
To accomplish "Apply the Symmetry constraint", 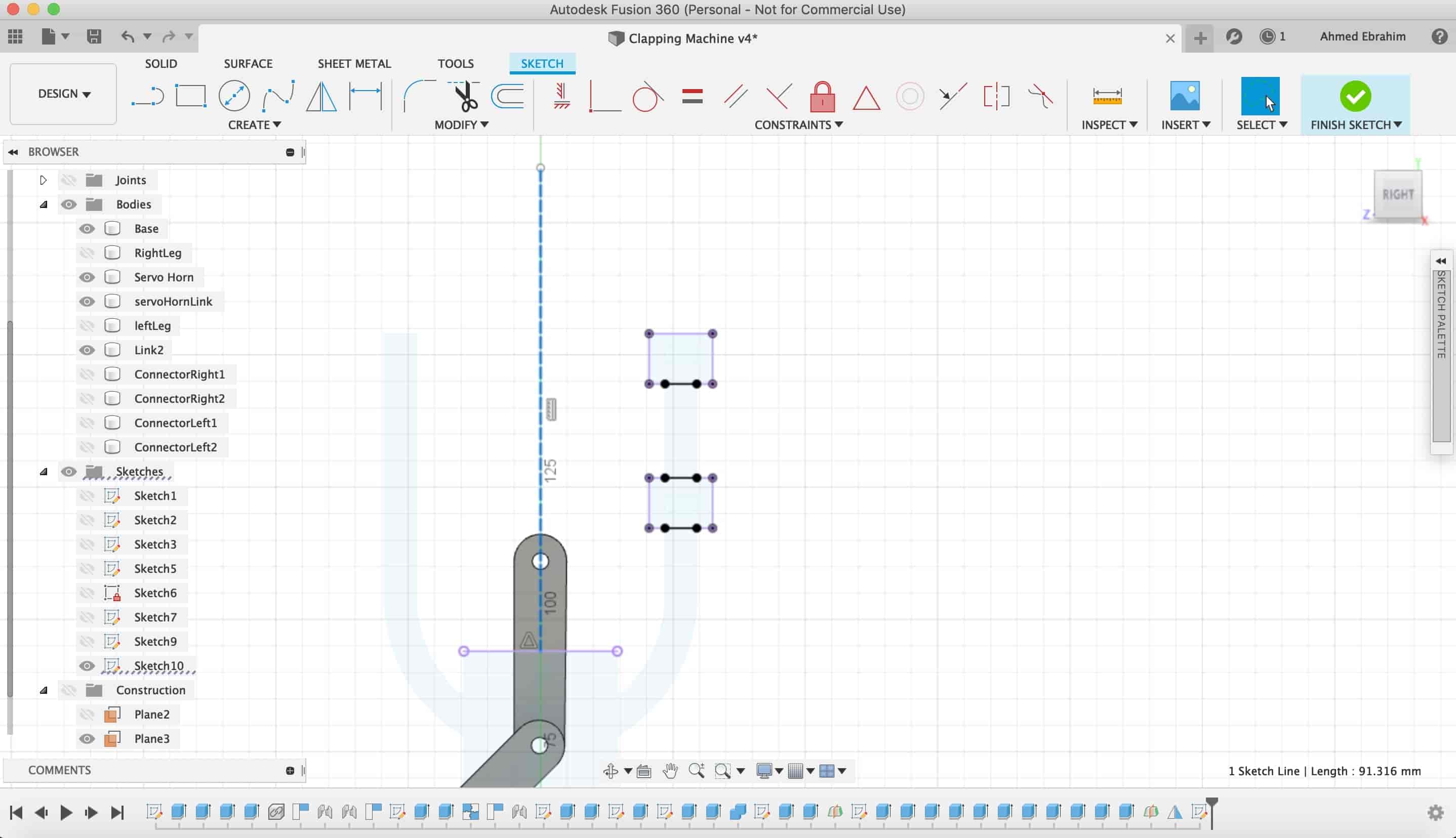I will (x=997, y=96).
